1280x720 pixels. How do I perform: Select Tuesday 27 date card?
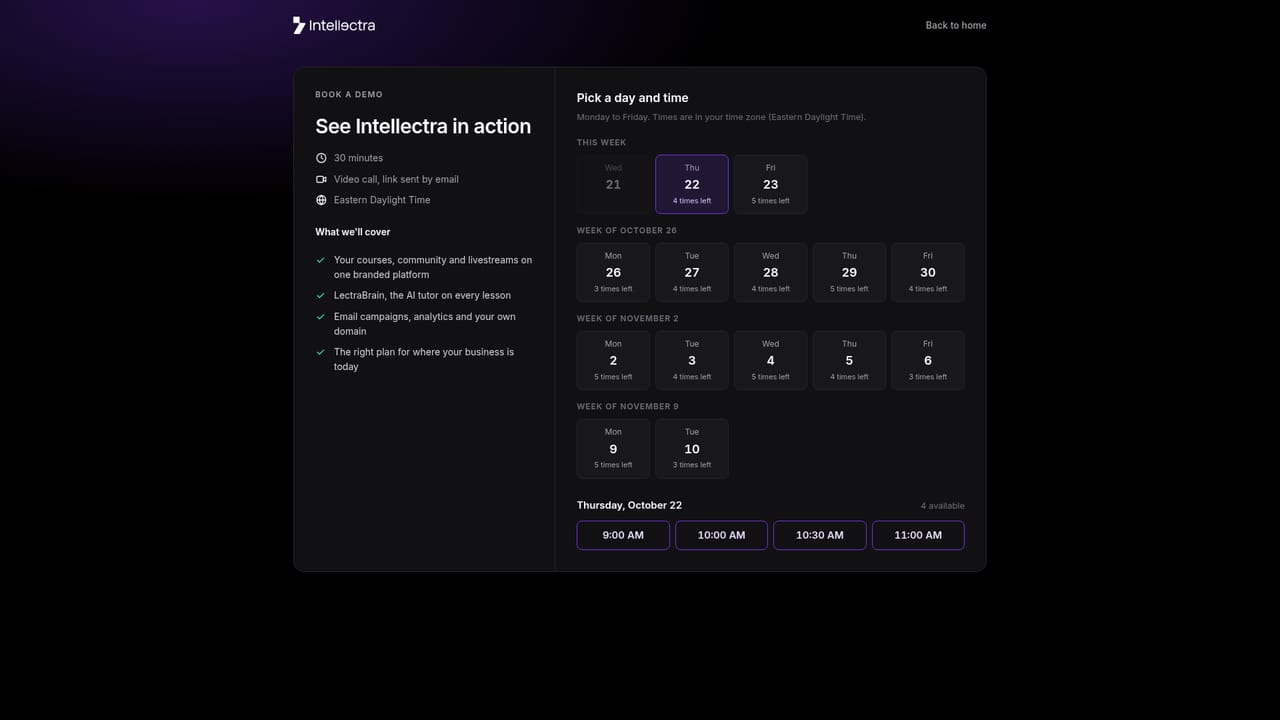click(692, 272)
